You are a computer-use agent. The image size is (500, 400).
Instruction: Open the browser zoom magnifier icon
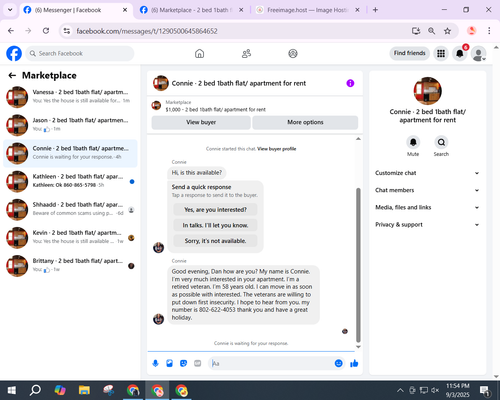point(432,31)
